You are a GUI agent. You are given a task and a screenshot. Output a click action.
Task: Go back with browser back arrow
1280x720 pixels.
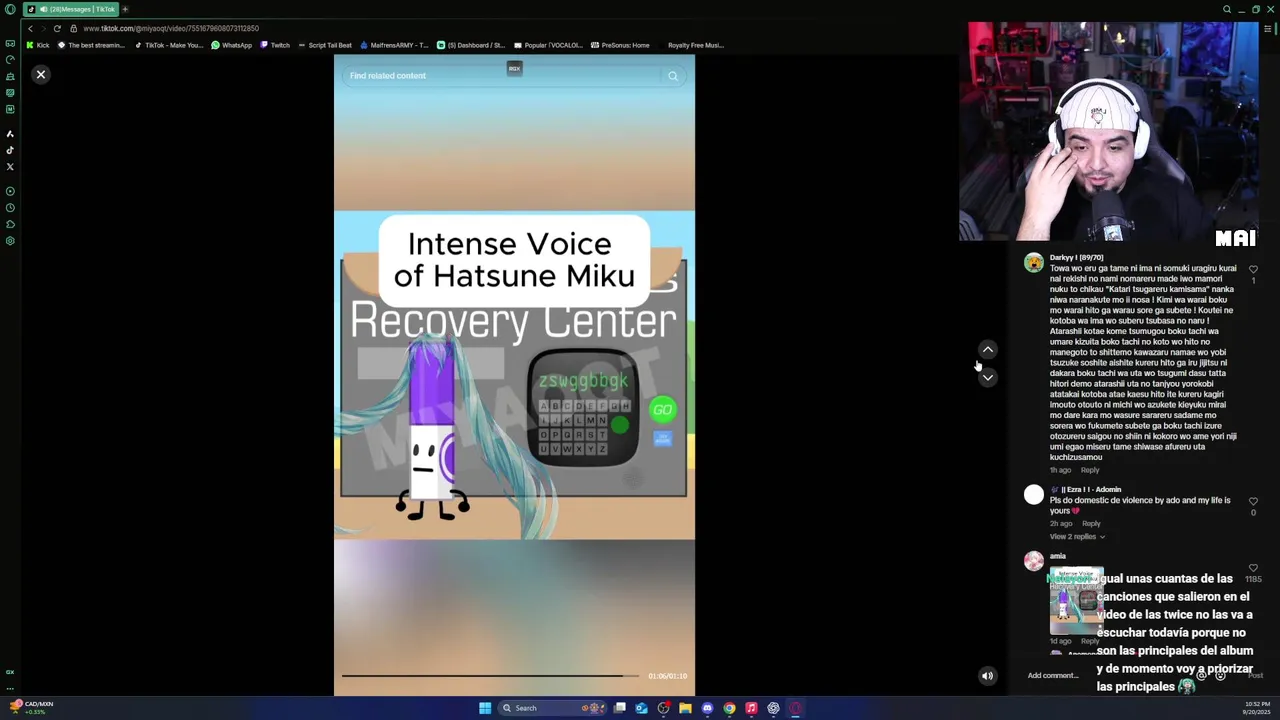tap(30, 28)
